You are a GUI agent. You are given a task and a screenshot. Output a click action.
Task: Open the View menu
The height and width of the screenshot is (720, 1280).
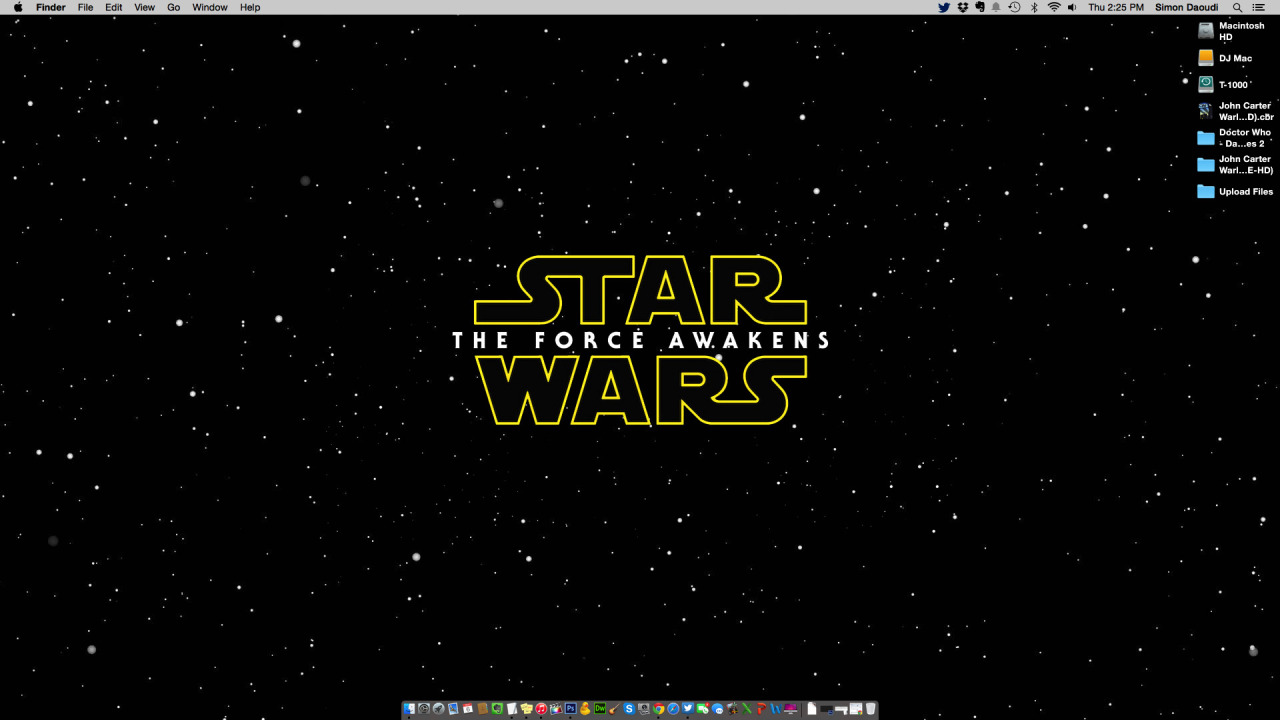pos(144,7)
